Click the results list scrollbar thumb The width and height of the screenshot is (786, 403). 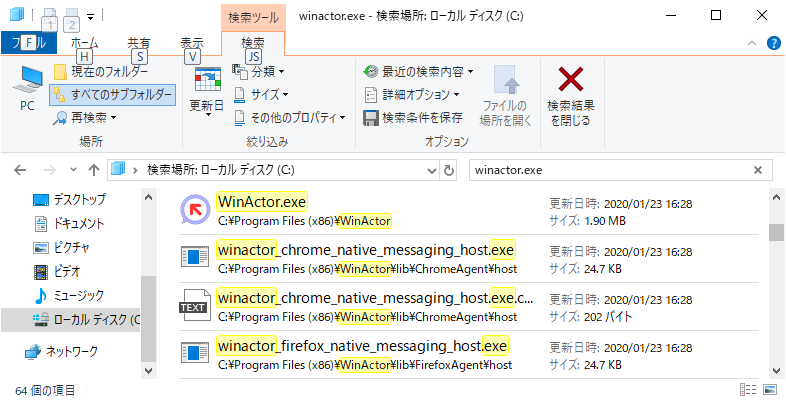pyautogui.click(x=775, y=233)
